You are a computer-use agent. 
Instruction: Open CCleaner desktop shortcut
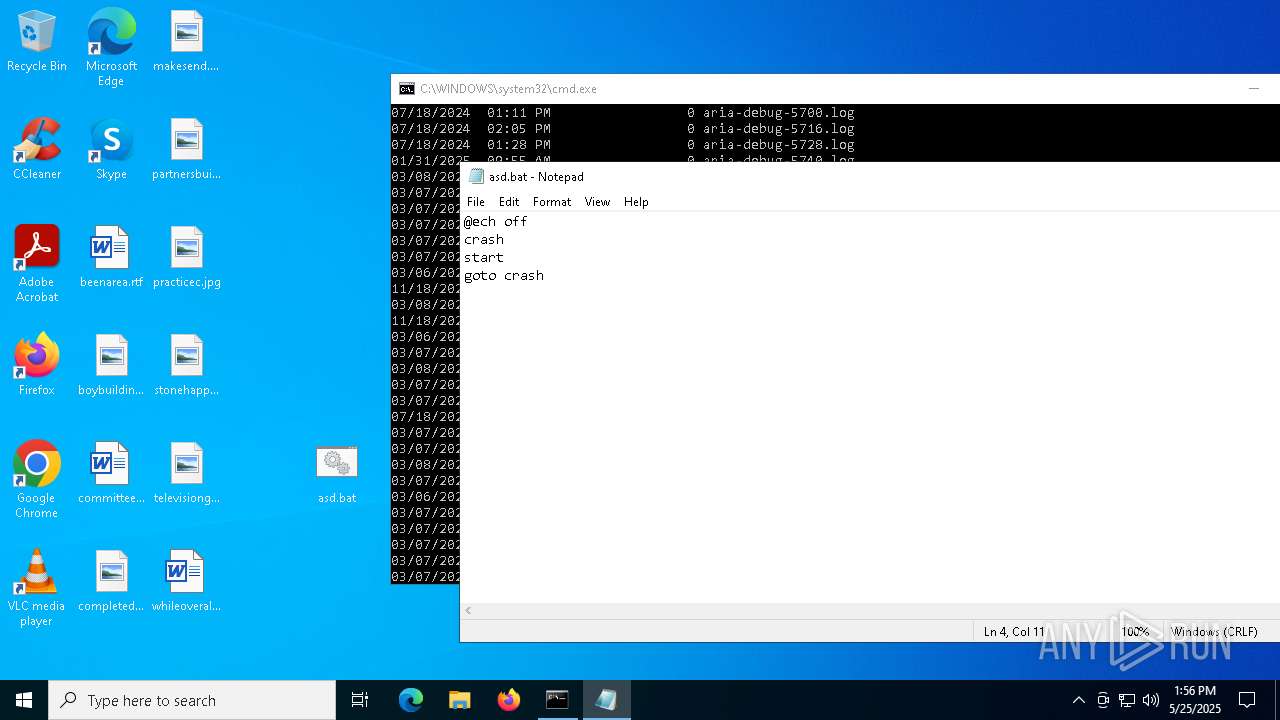[x=37, y=149]
